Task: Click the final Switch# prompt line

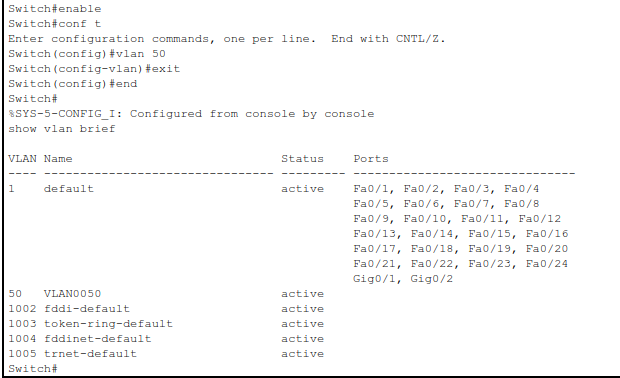Action: pyautogui.click(x=33, y=369)
